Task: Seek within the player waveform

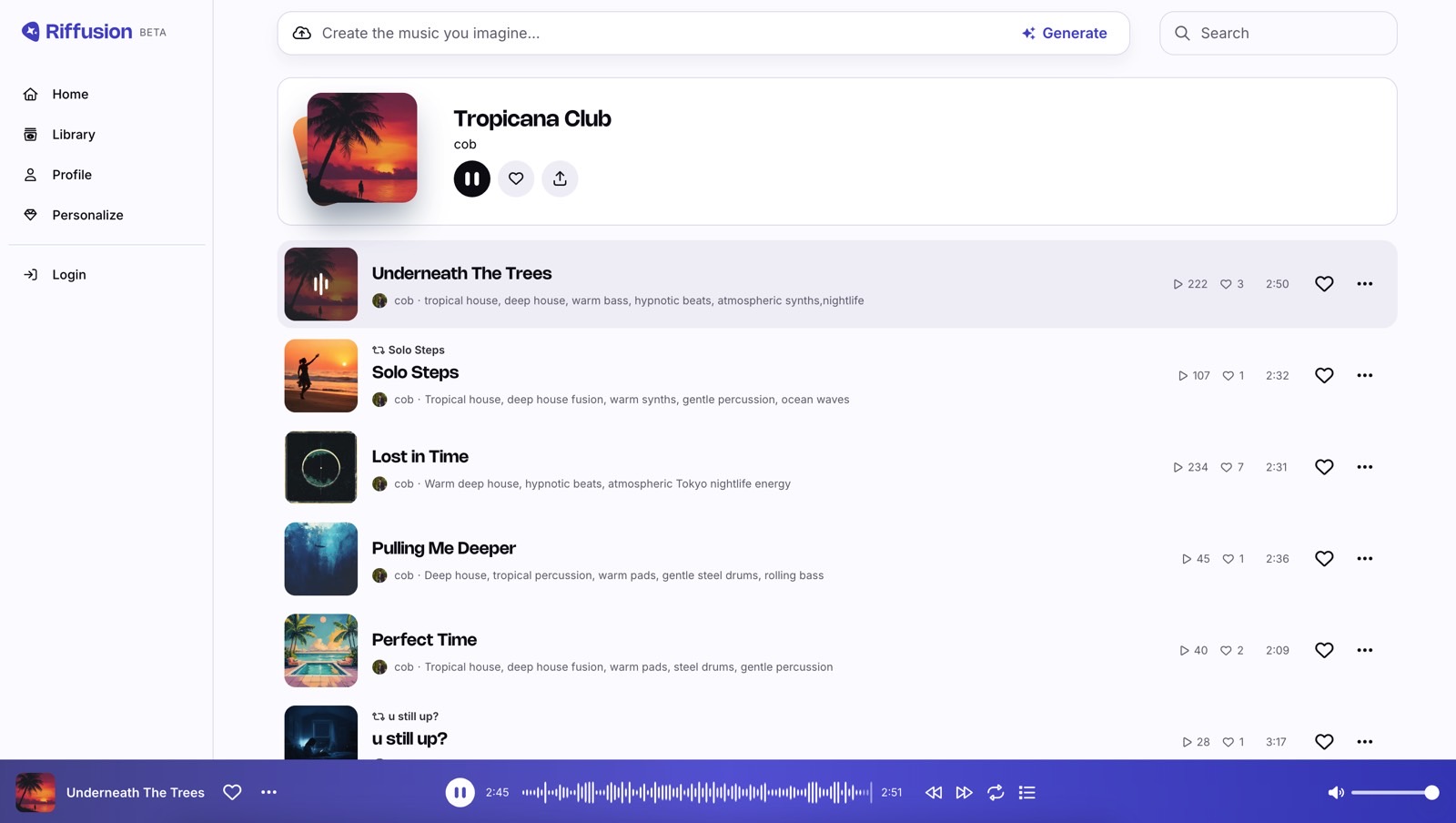Action: click(696, 792)
